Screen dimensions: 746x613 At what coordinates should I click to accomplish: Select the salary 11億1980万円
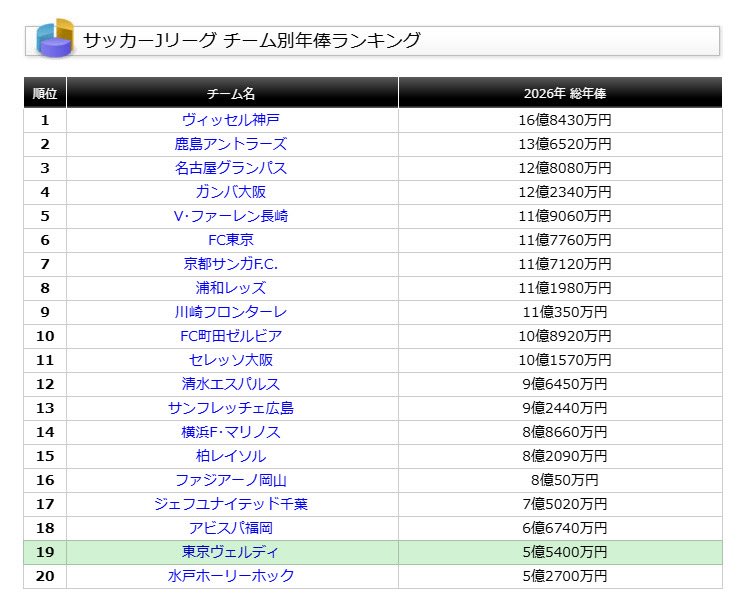(565, 288)
